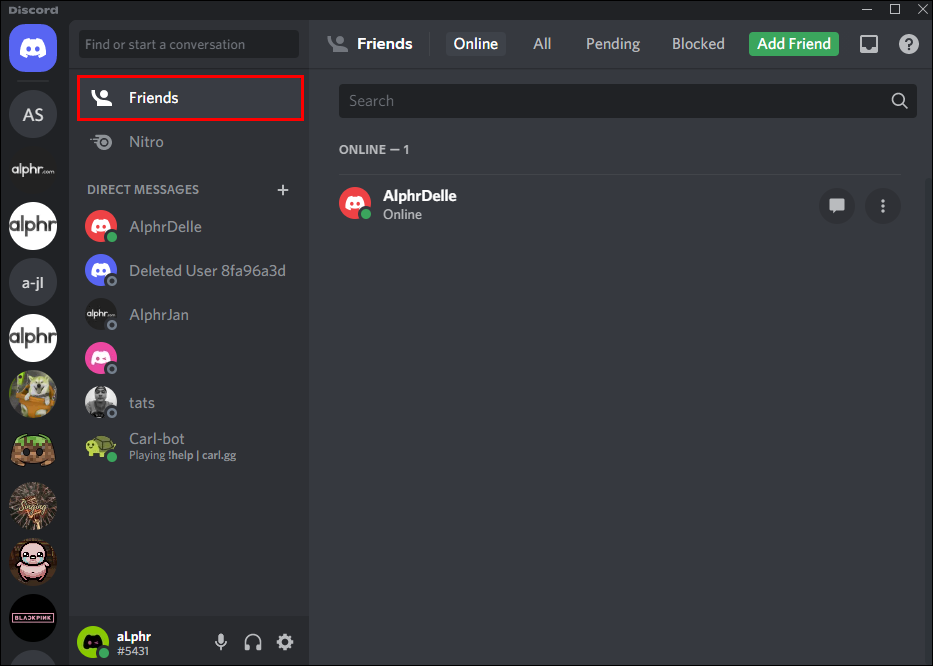Open DM with AlphrJan
Screen dimensions: 933x666
tap(190, 315)
